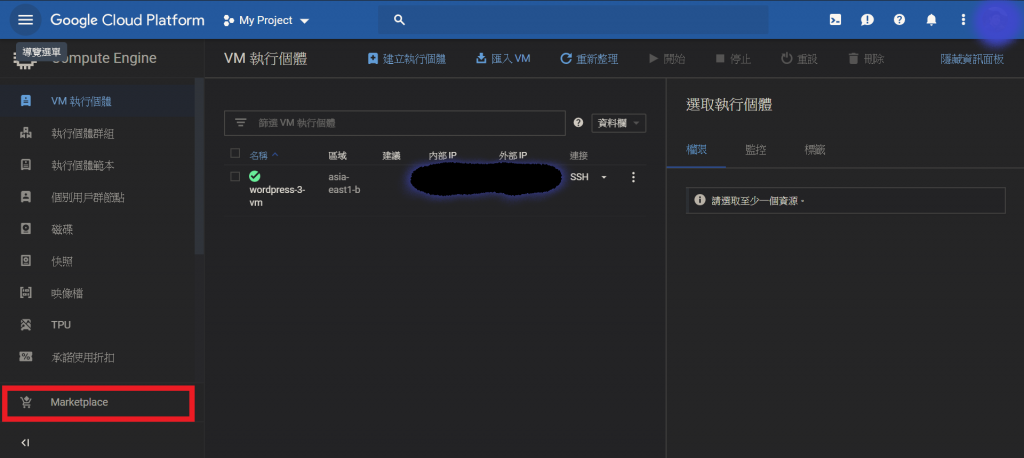Toggle the select-all checkbox in table header
The image size is (1024, 458).
coord(235,154)
